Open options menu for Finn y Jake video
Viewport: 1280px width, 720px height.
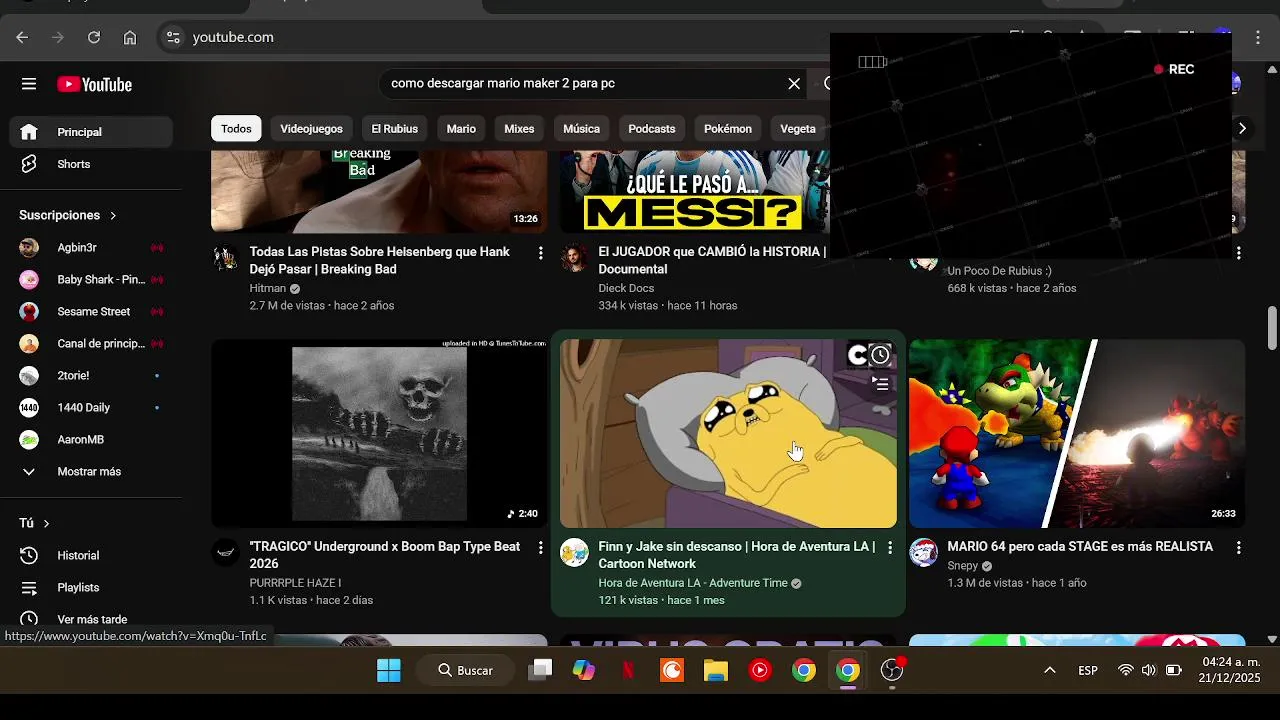tap(889, 548)
